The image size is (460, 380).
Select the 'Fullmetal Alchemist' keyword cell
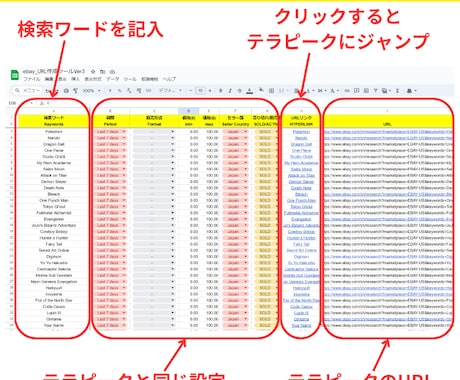point(54,213)
